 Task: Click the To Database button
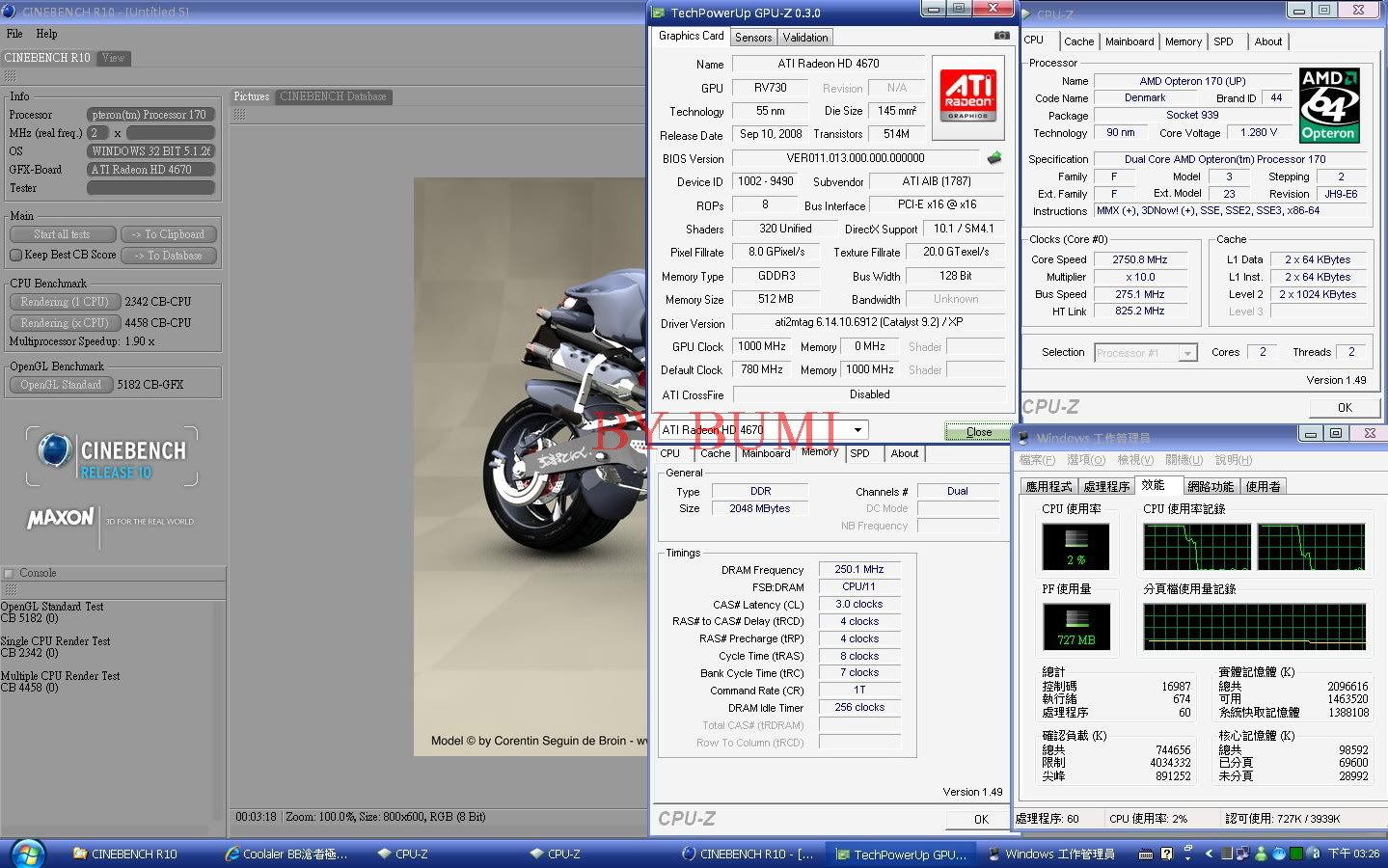coord(169,256)
